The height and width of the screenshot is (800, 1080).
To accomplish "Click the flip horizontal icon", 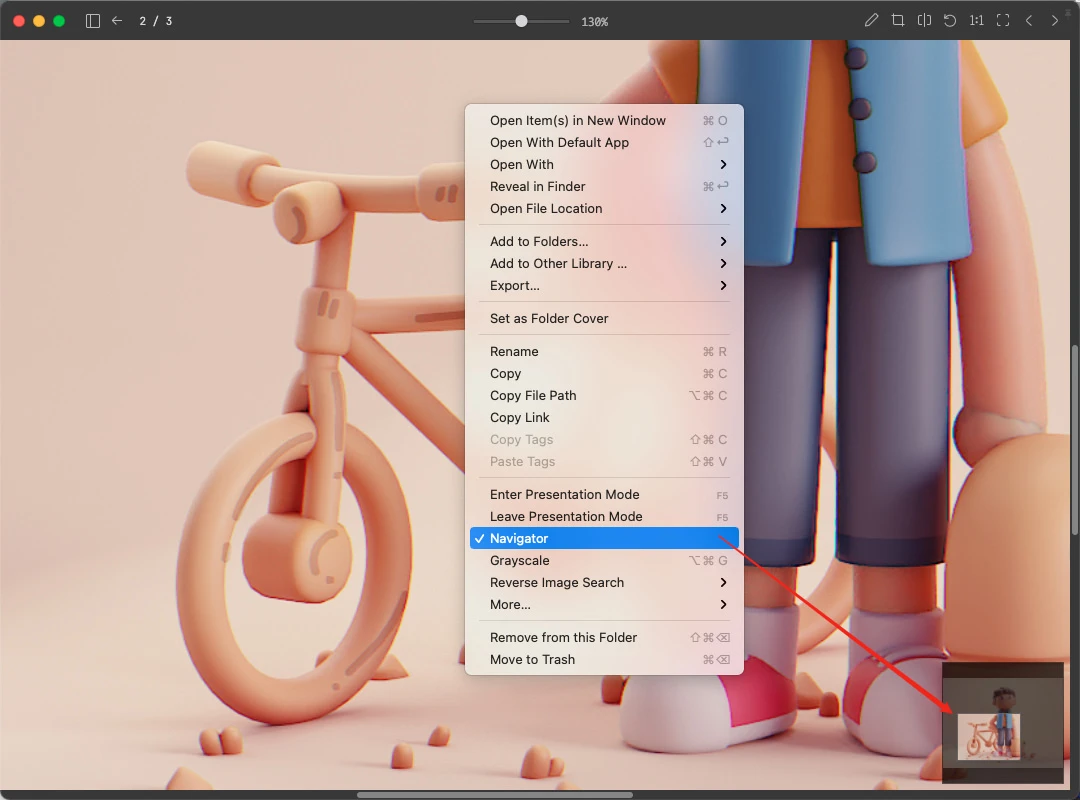I will click(924, 21).
